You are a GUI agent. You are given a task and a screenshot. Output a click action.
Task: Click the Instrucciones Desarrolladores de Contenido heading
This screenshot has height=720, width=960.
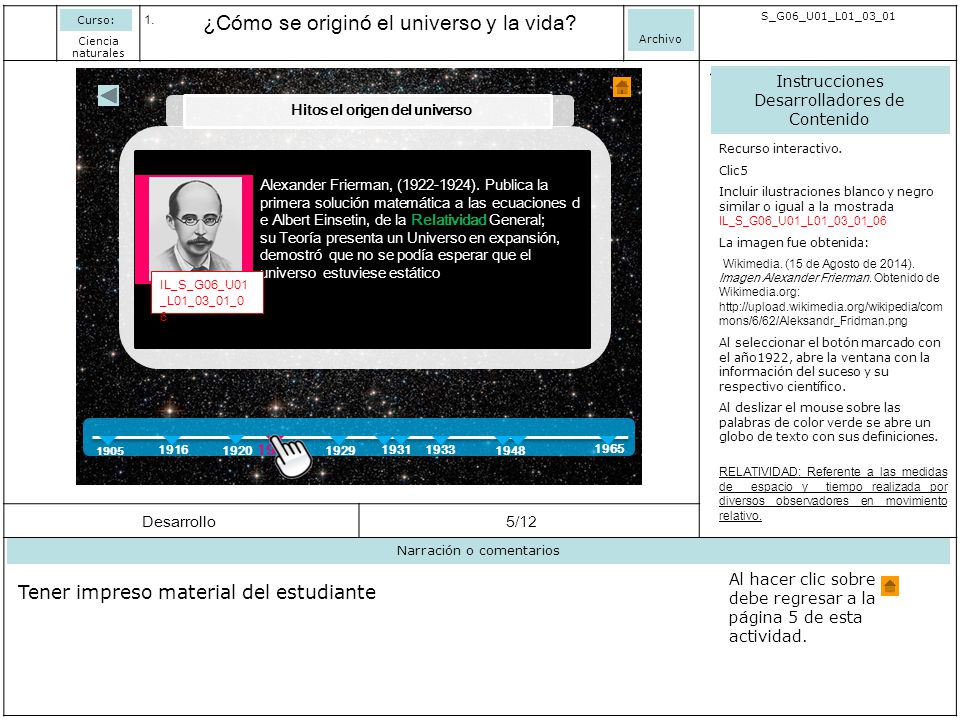(830, 100)
